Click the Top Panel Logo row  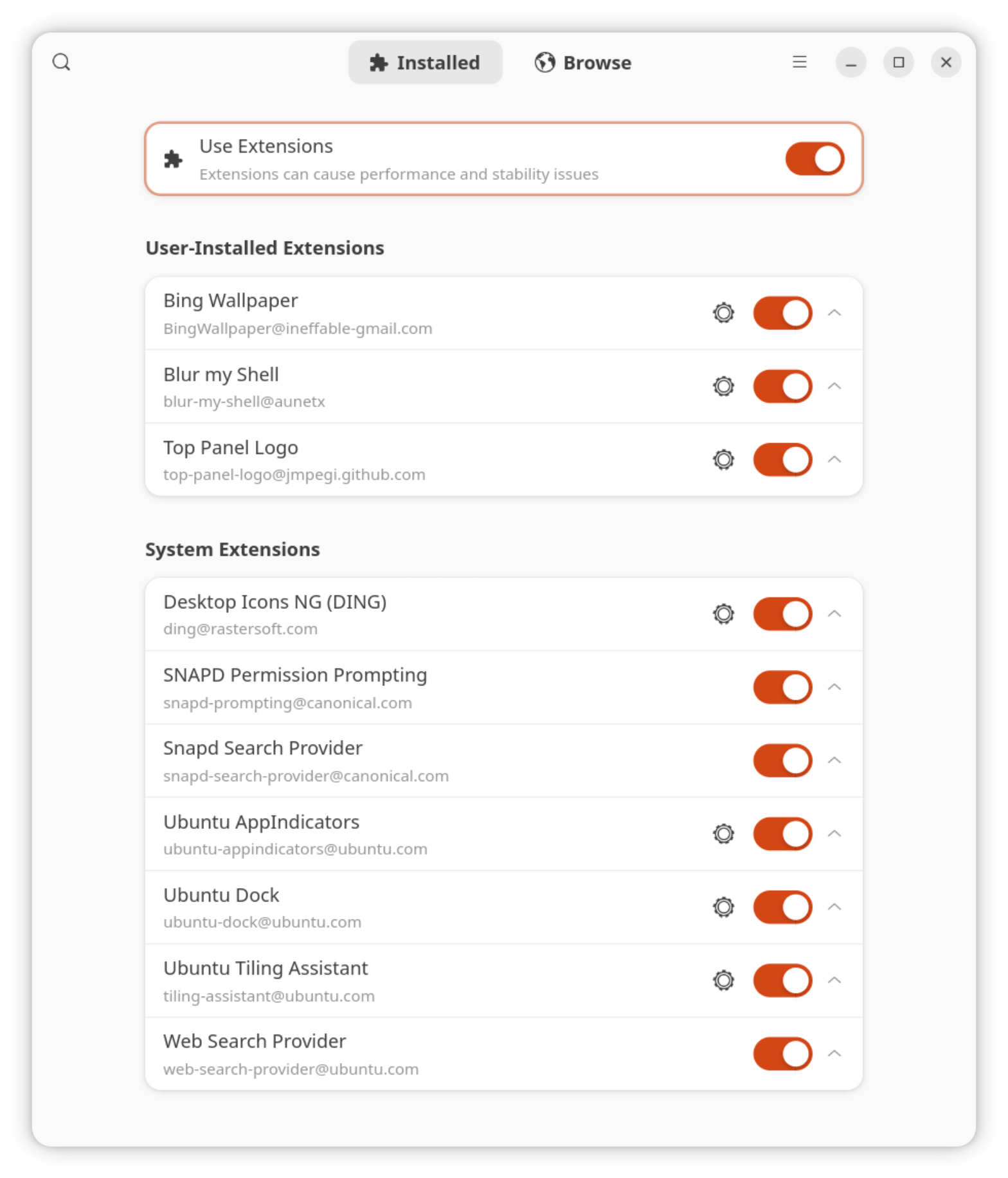click(x=504, y=460)
